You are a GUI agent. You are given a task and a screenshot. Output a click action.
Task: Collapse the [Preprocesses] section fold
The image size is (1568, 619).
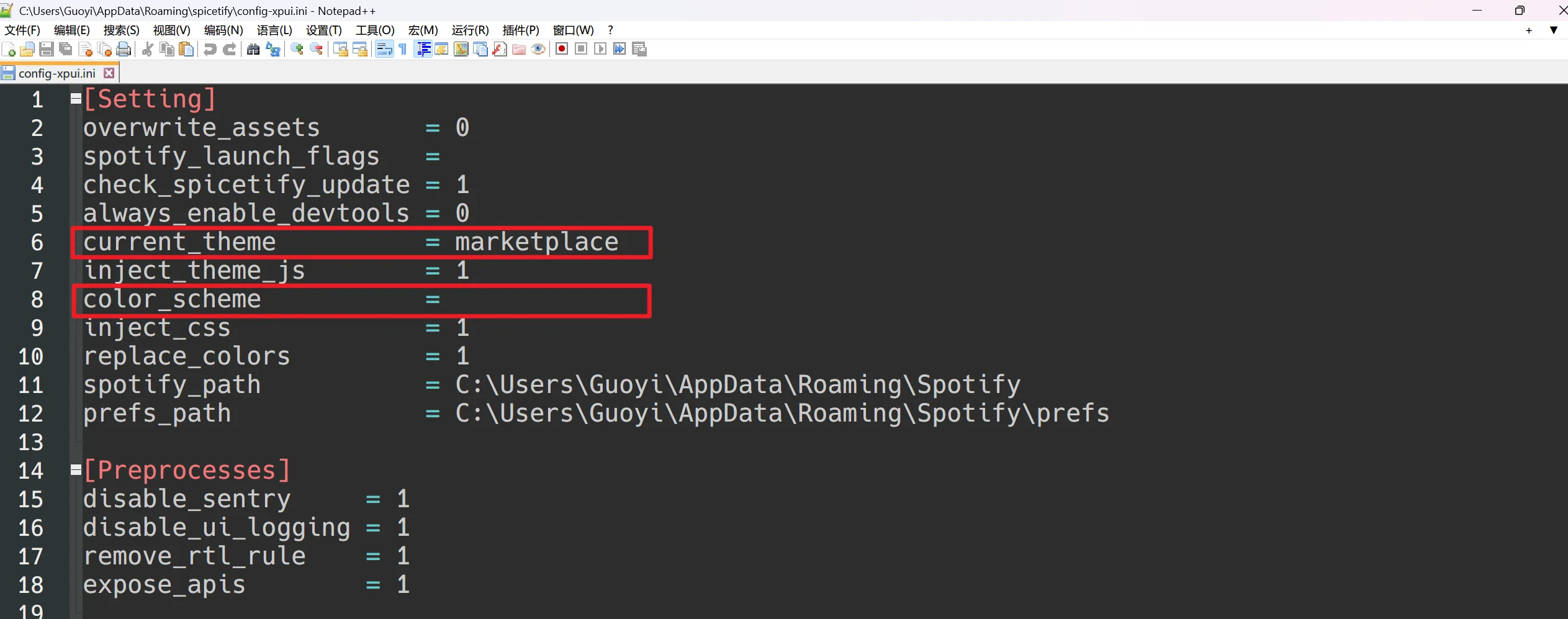[76, 470]
